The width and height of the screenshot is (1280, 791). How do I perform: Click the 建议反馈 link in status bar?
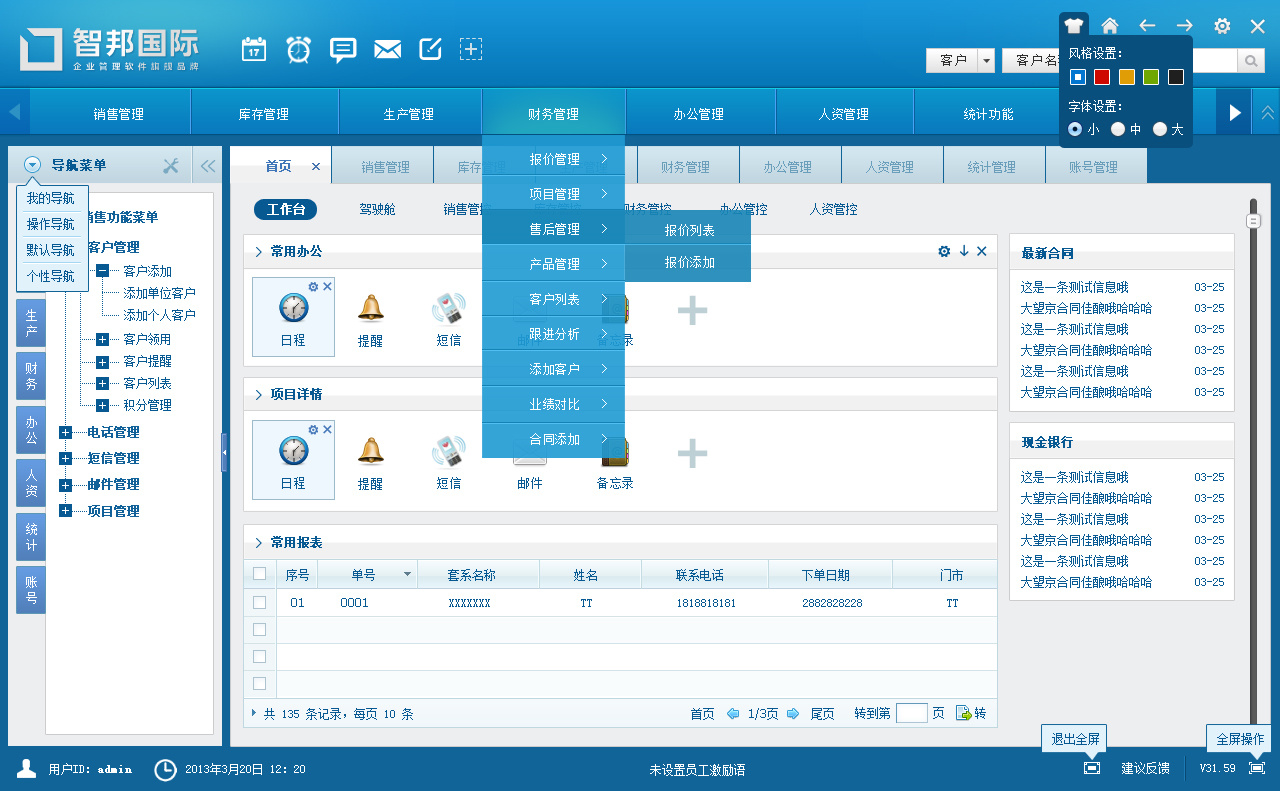tap(1145, 768)
